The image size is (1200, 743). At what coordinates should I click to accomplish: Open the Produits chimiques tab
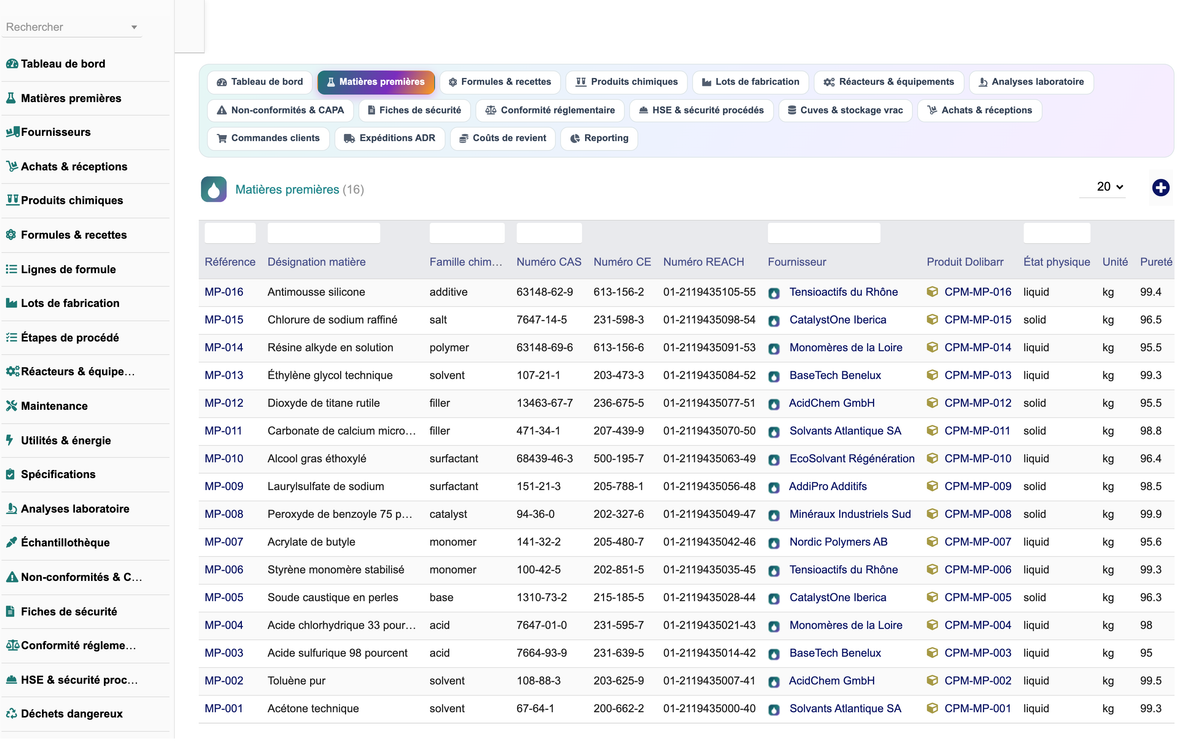tap(627, 82)
